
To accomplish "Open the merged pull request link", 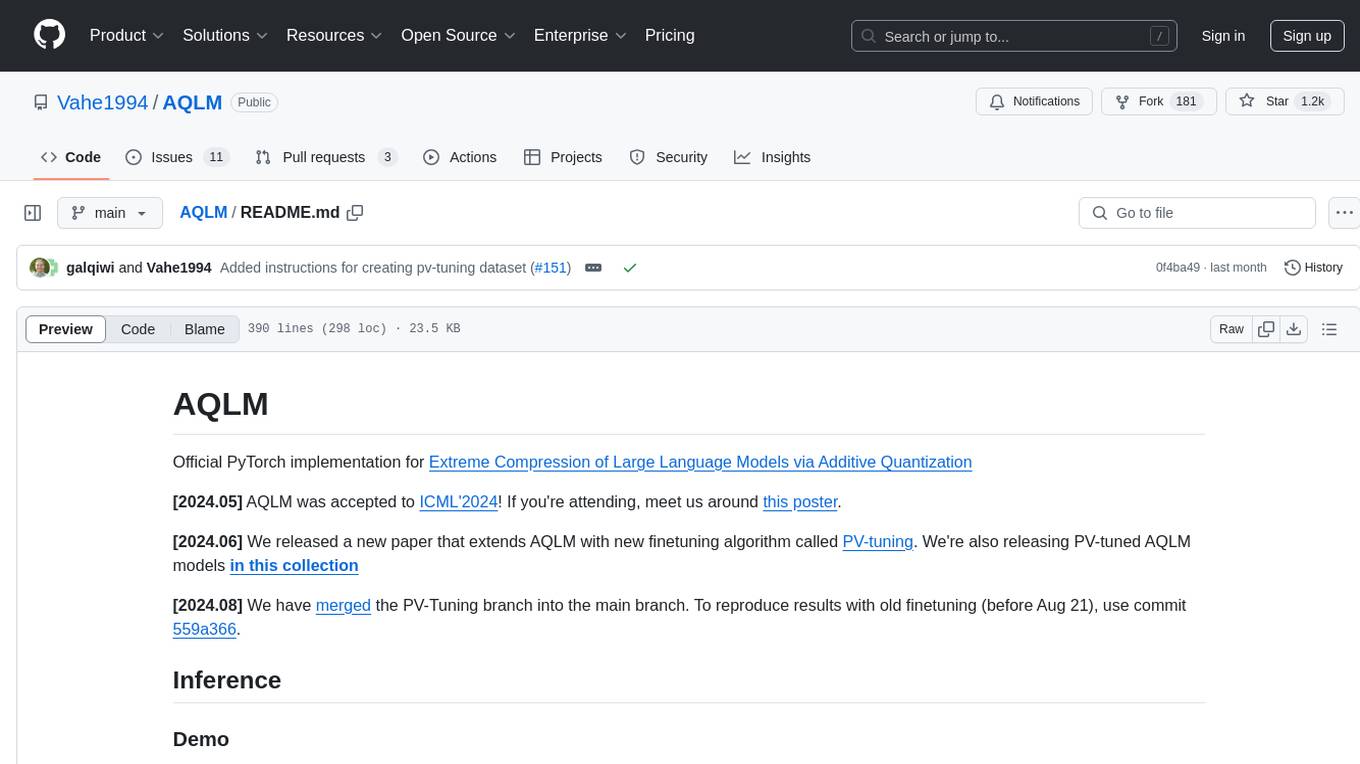I will [343, 606].
